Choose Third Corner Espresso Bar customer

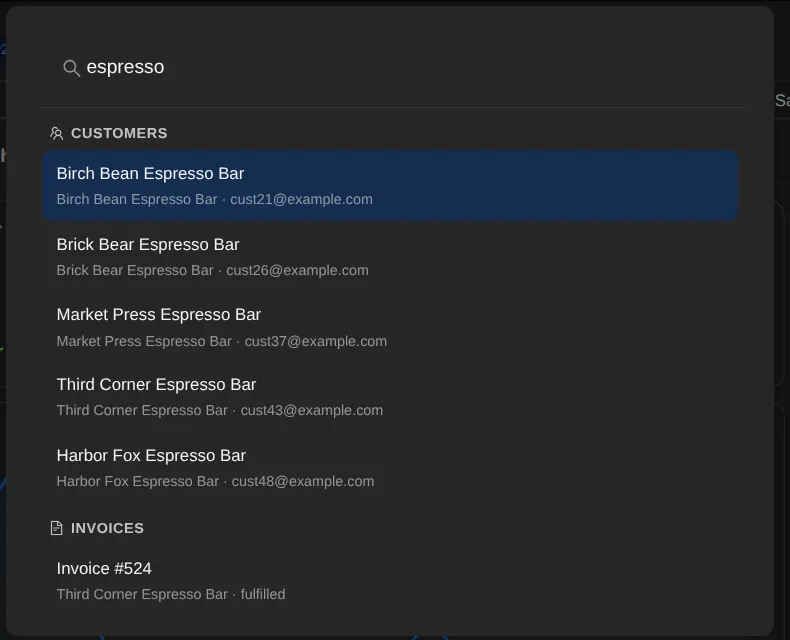pos(390,397)
